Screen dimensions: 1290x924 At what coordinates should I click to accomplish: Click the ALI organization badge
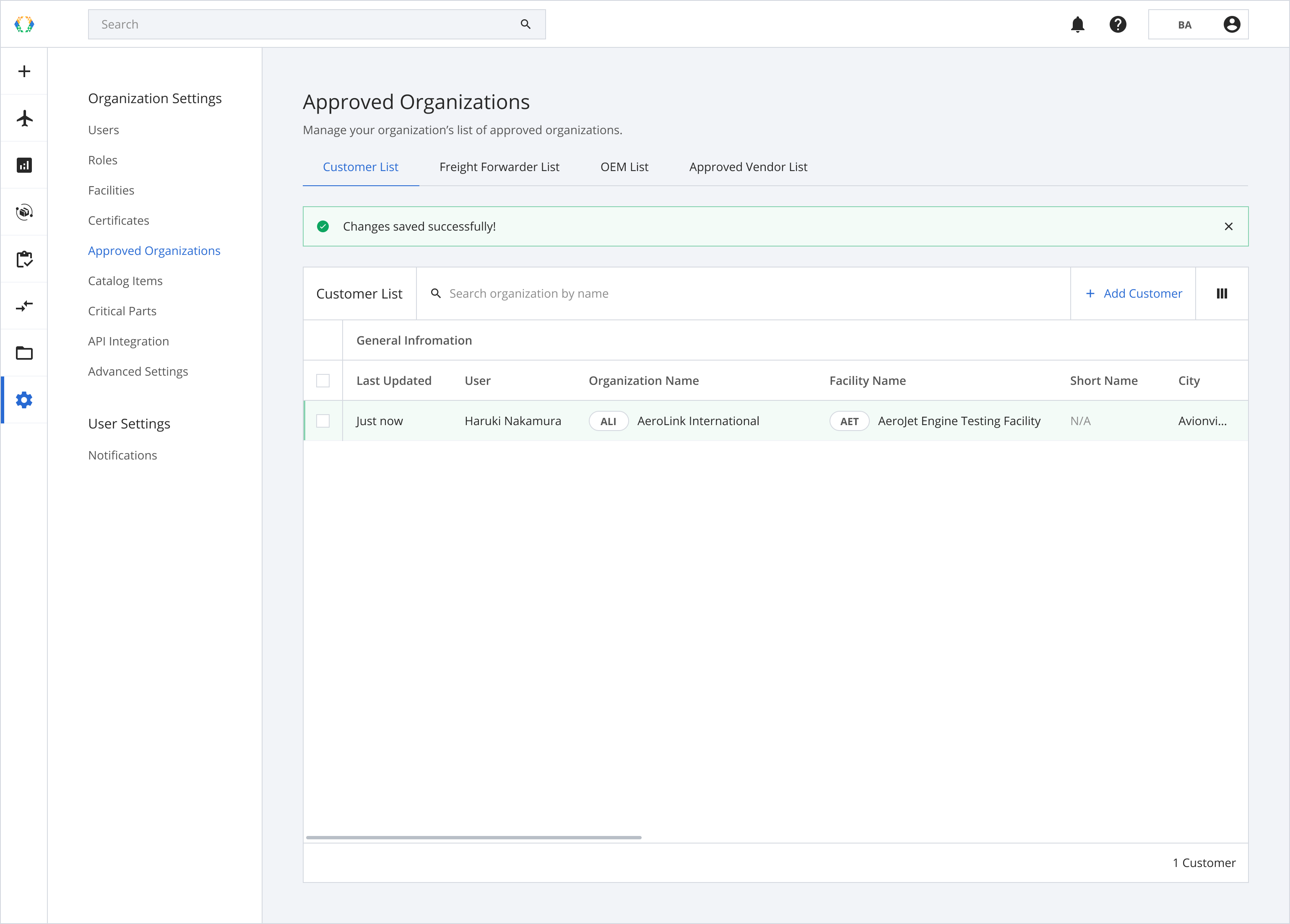608,421
